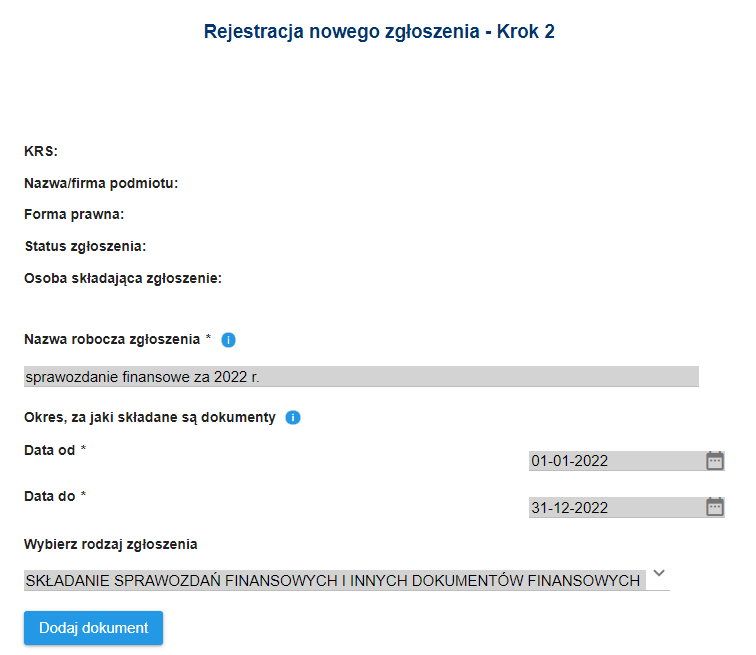The width and height of the screenshot is (756, 655).
Task: Expand dropdown chevron for rodzaj zgłoszenia
Action: point(658,575)
